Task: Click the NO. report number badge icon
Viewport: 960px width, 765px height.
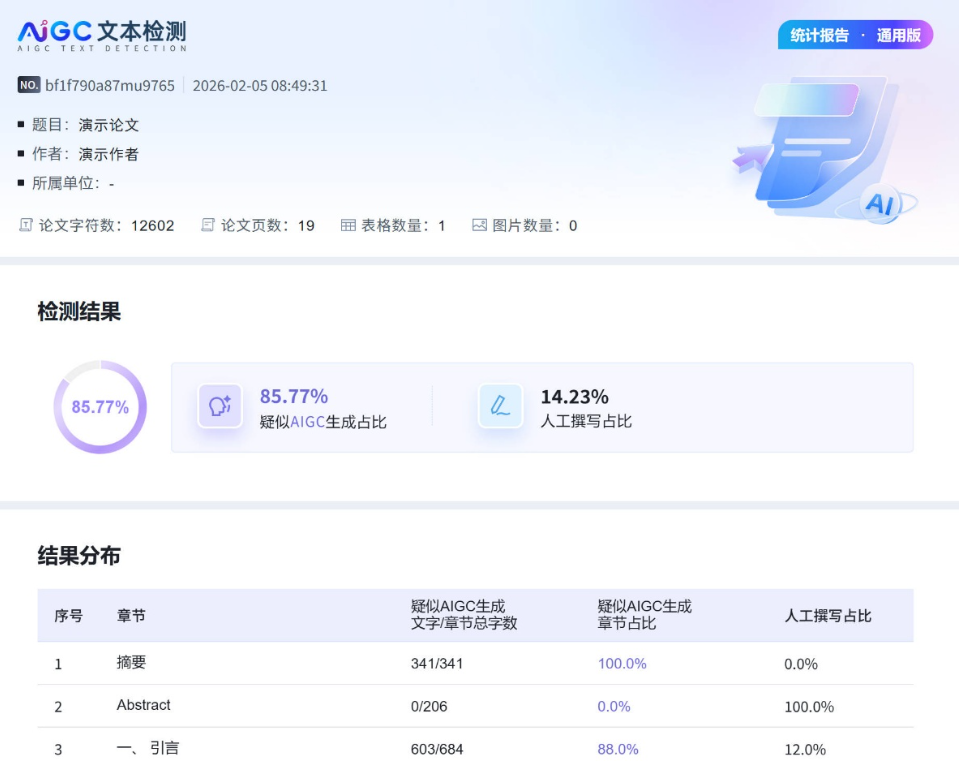Action: [x=29, y=85]
